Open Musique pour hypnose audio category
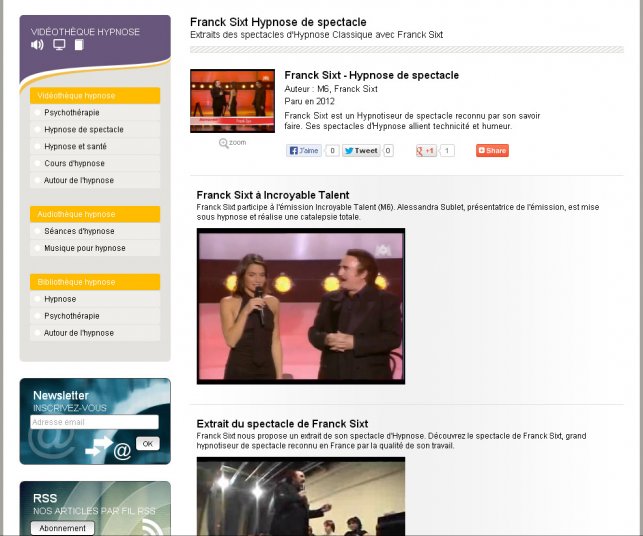643x536 pixels. (x=85, y=248)
